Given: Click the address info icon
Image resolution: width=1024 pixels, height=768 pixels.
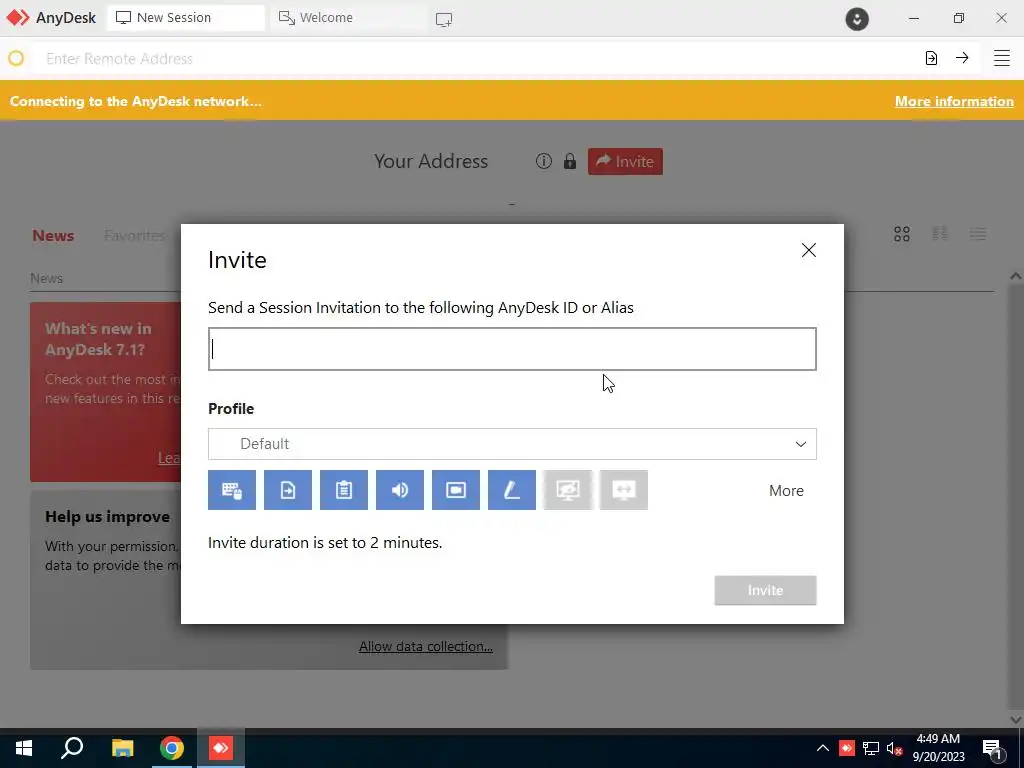Looking at the screenshot, I should click(x=543, y=161).
